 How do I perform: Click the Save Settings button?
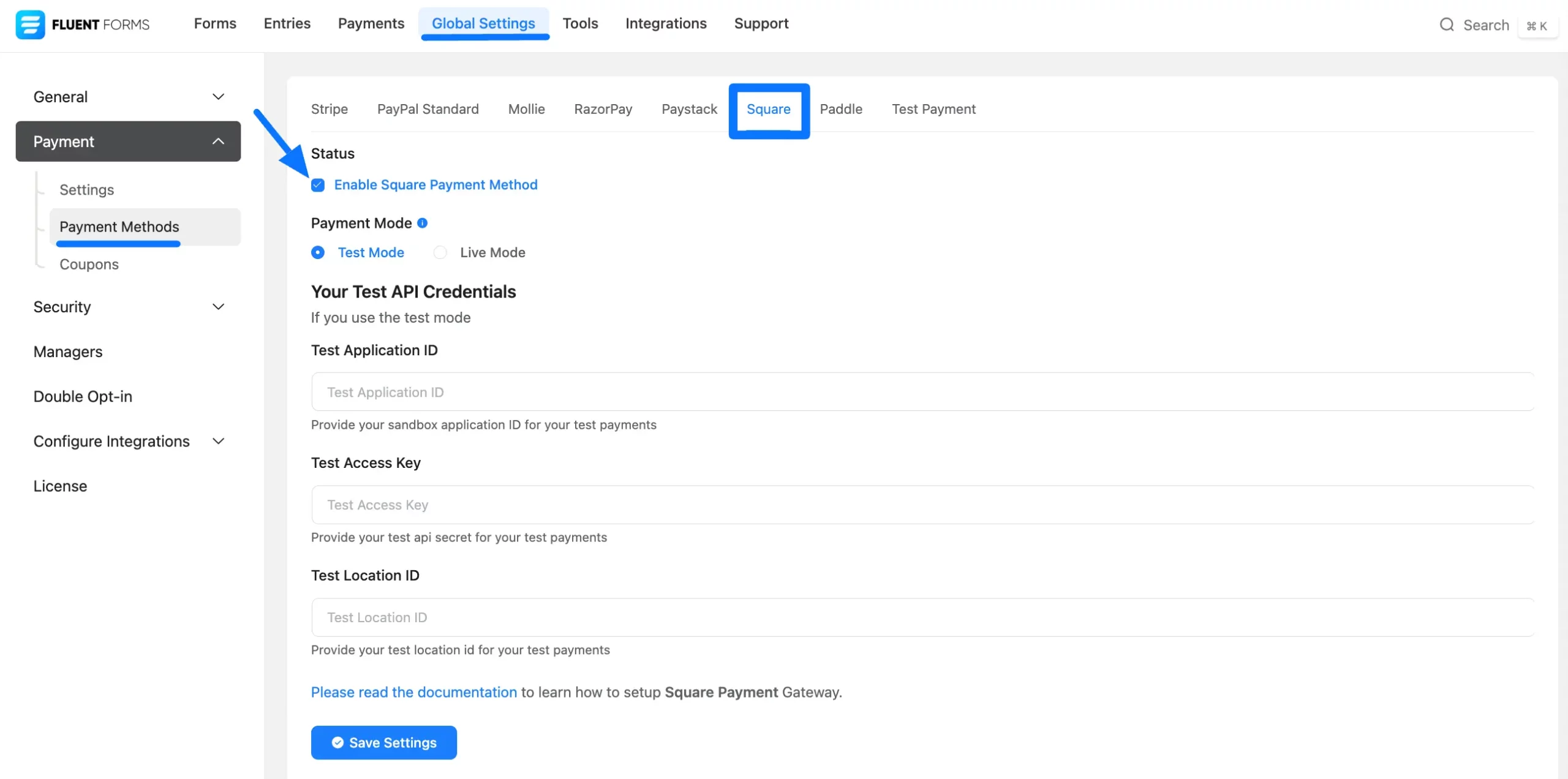(383, 742)
